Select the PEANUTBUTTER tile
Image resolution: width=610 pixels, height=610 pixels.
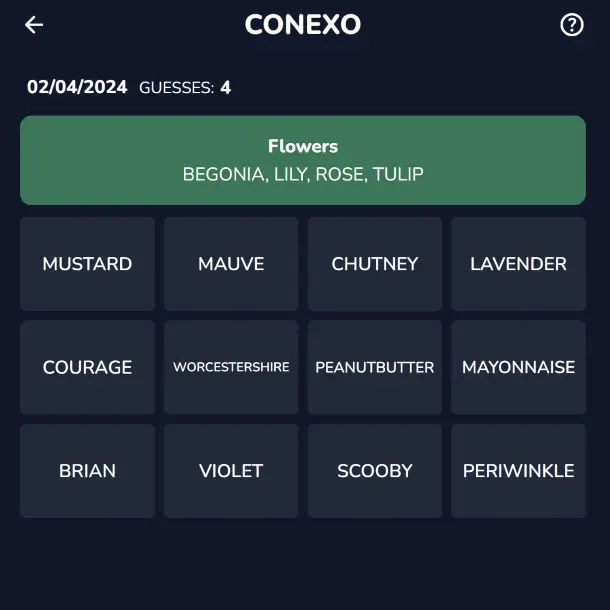click(x=375, y=367)
